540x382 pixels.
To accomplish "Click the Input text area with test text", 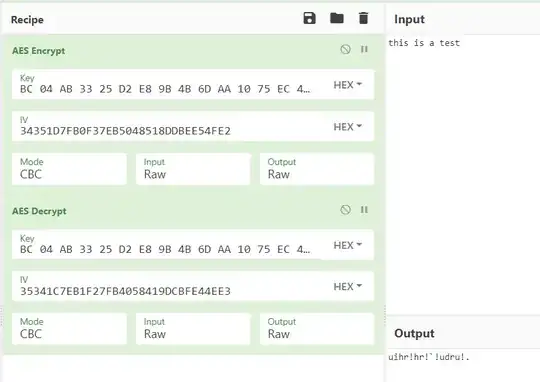I will (x=463, y=174).
